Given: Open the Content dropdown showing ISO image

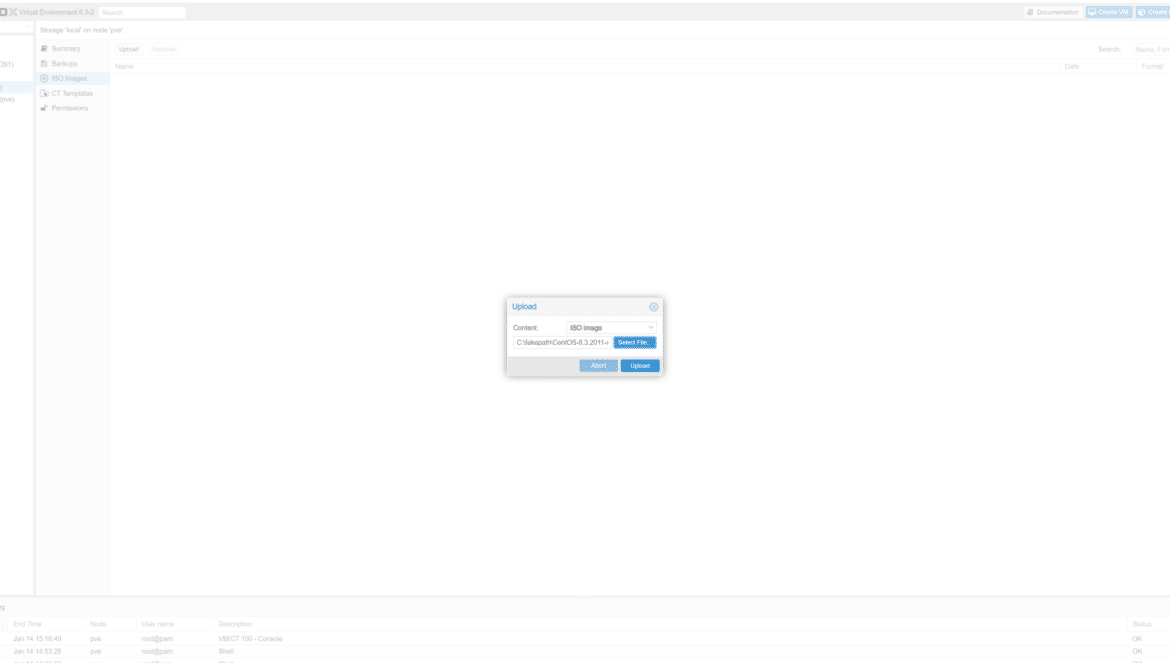Looking at the screenshot, I should click(x=611, y=327).
